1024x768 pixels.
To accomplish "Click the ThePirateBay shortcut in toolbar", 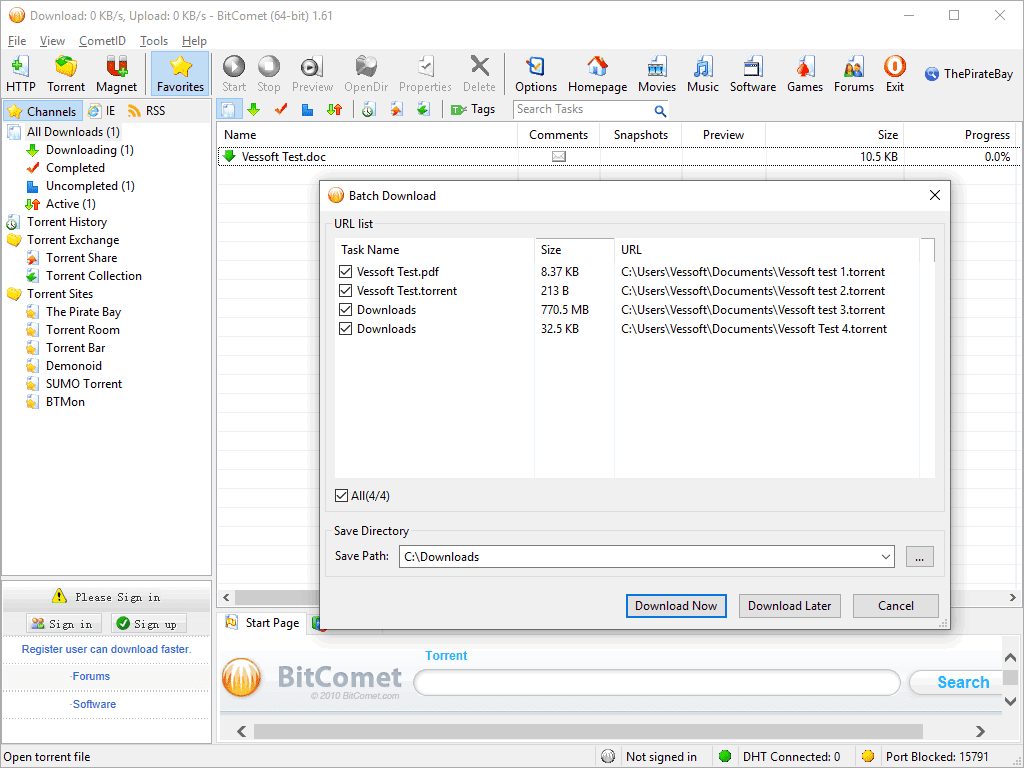I will (969, 74).
